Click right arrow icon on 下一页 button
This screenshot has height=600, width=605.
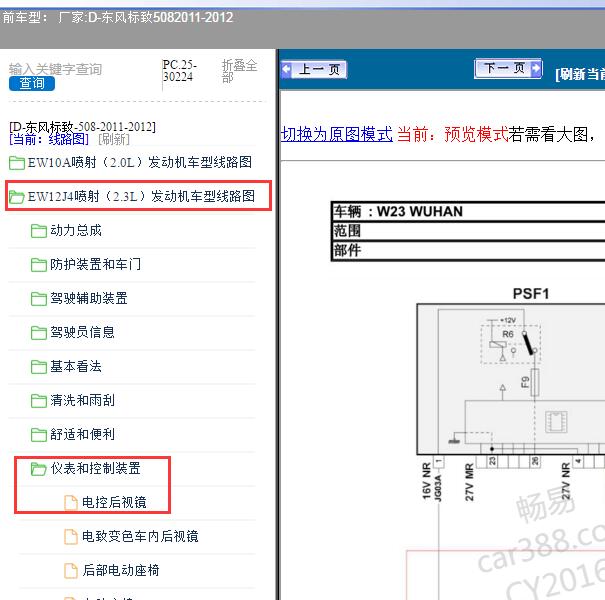pos(536,68)
